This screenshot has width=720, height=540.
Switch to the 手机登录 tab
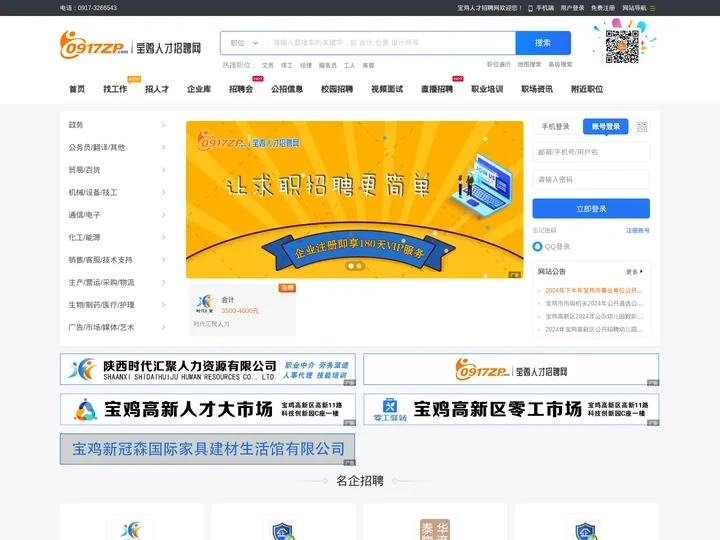pos(555,127)
